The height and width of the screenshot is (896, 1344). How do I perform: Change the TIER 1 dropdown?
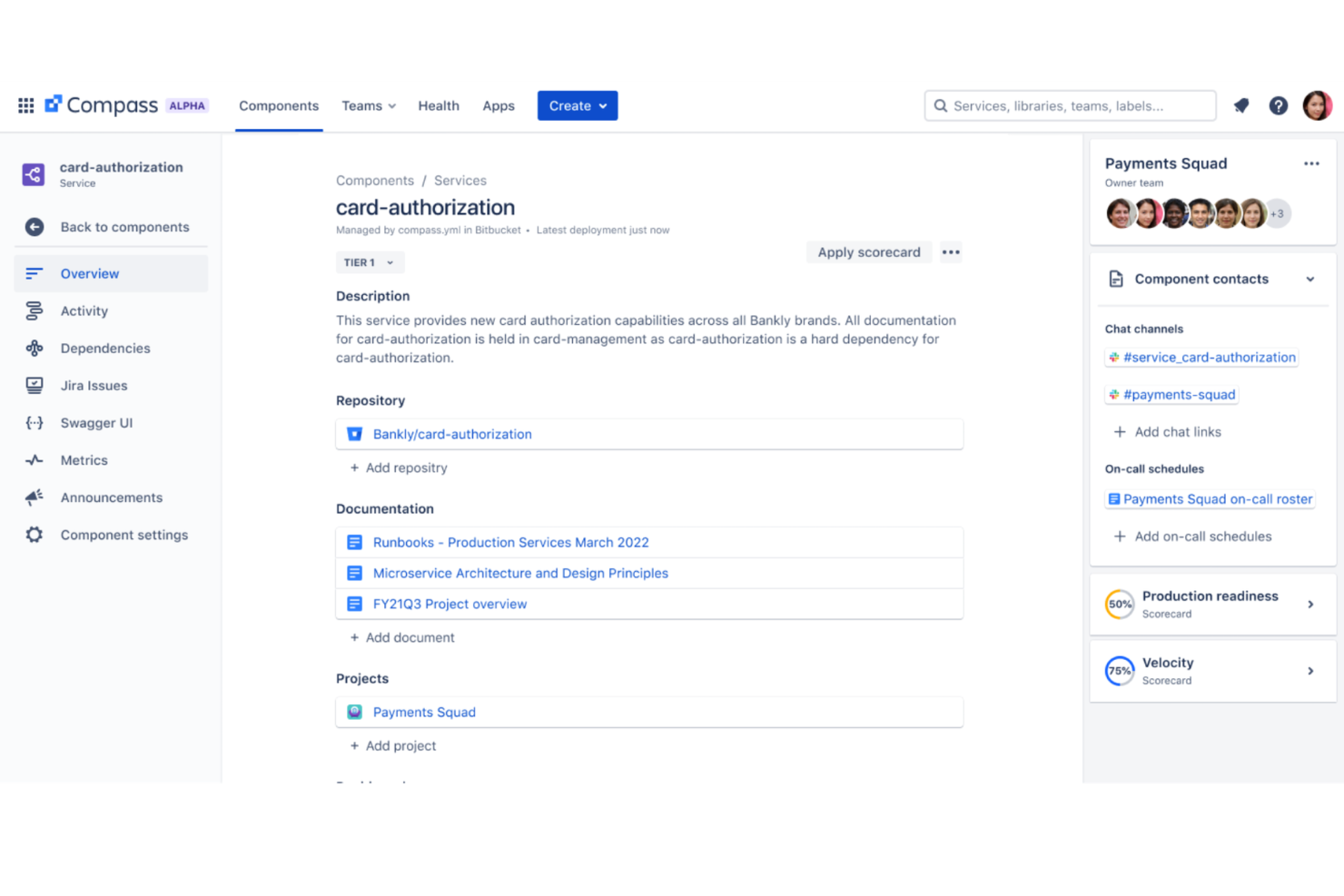(370, 262)
